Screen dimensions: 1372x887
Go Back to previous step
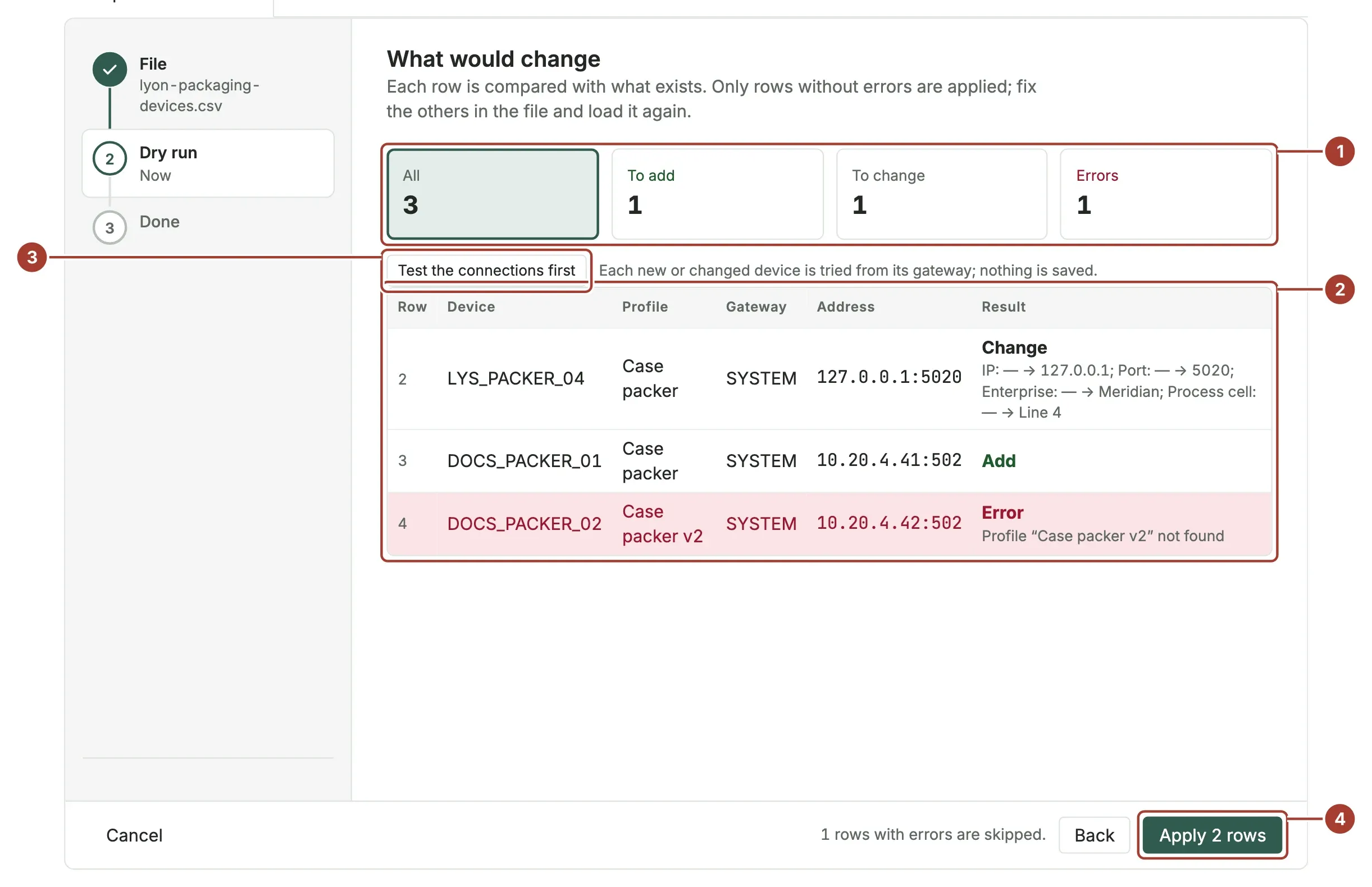(1093, 835)
